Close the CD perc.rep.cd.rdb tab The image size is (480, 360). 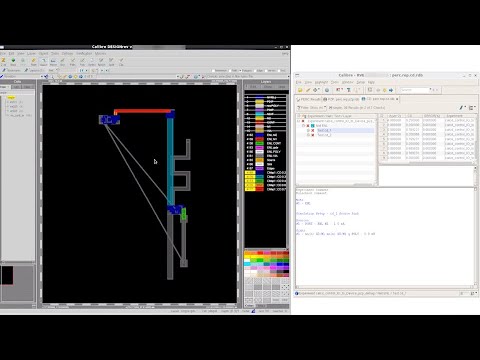[397, 99]
